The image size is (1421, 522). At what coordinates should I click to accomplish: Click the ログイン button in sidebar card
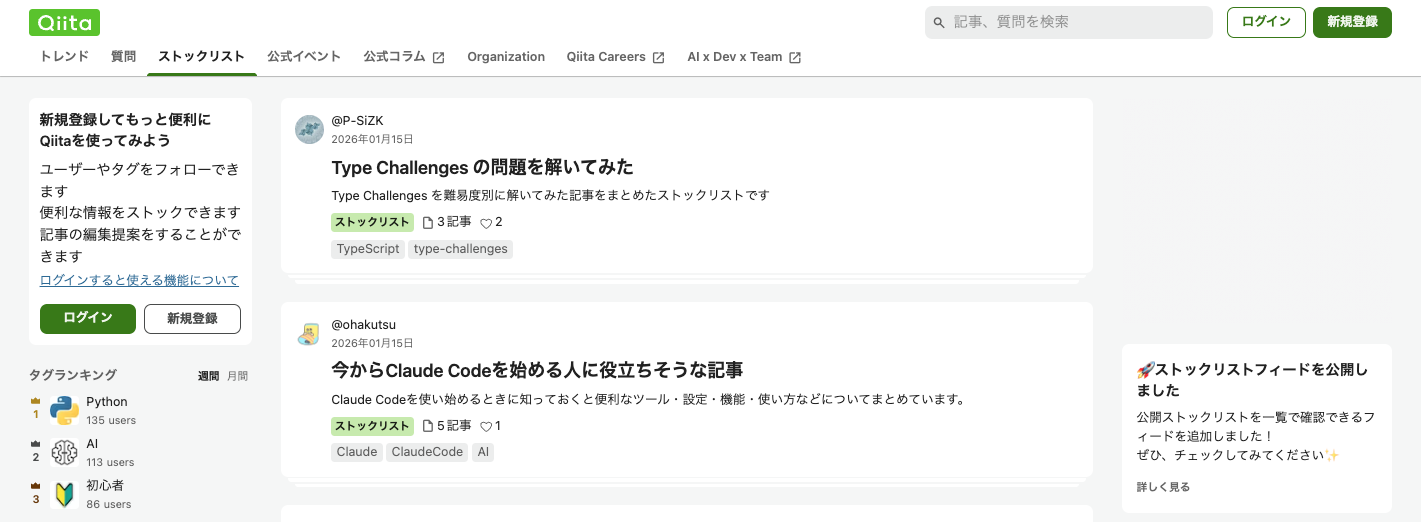[x=88, y=318]
